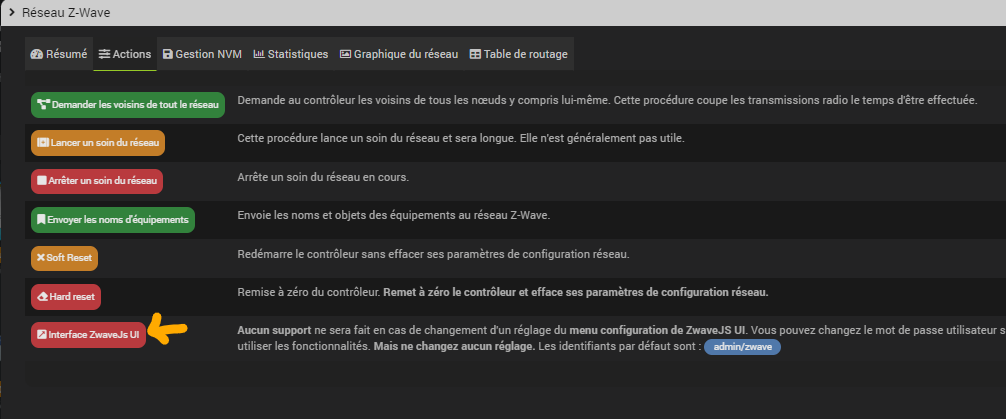Viewport: 1006px width, 419px height.
Task: Click the table icon on Table de routage
Action: click(x=475, y=55)
